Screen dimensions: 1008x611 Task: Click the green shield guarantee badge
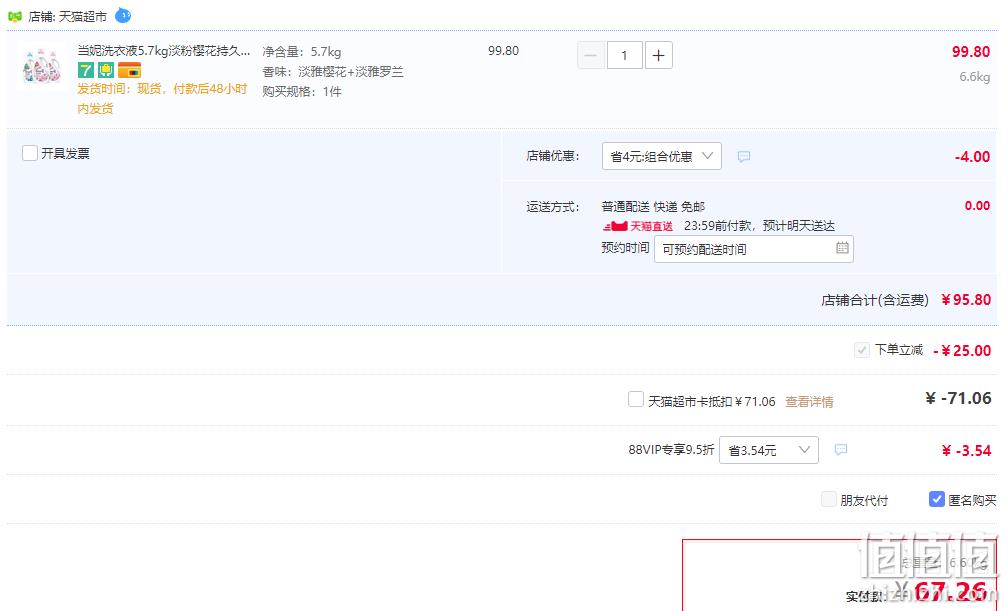[106, 70]
